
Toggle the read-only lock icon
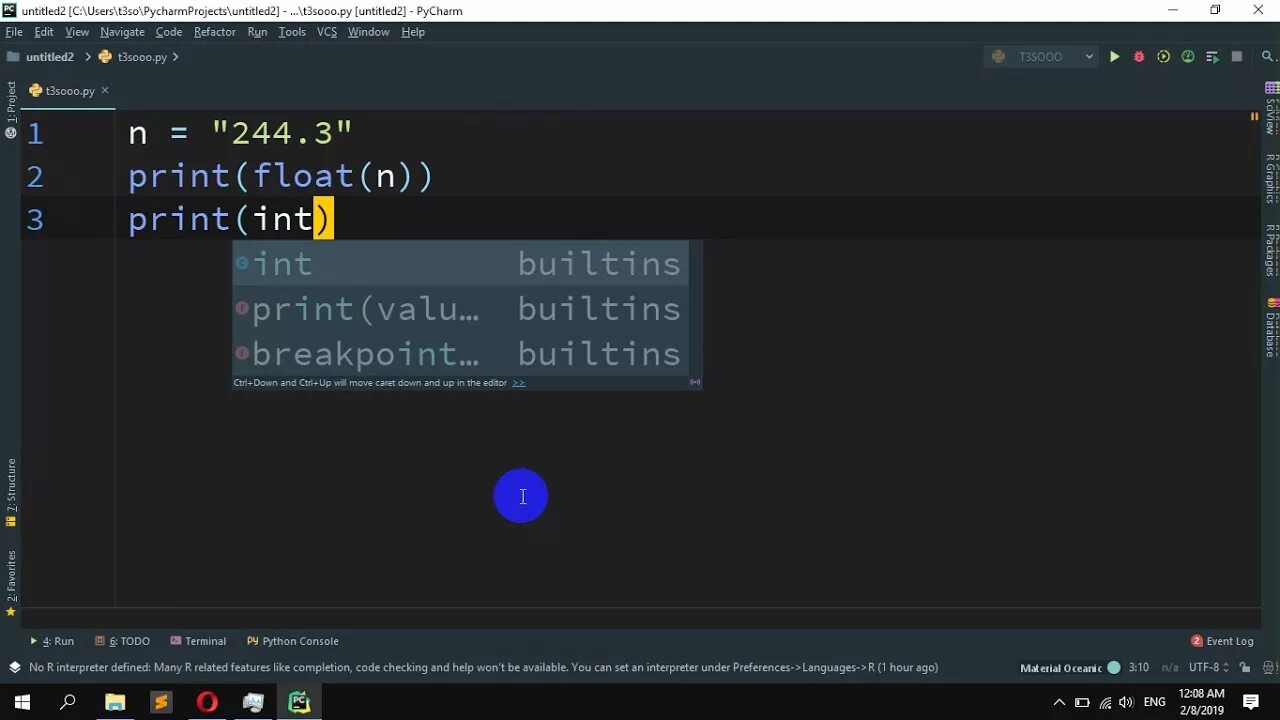click(1245, 668)
